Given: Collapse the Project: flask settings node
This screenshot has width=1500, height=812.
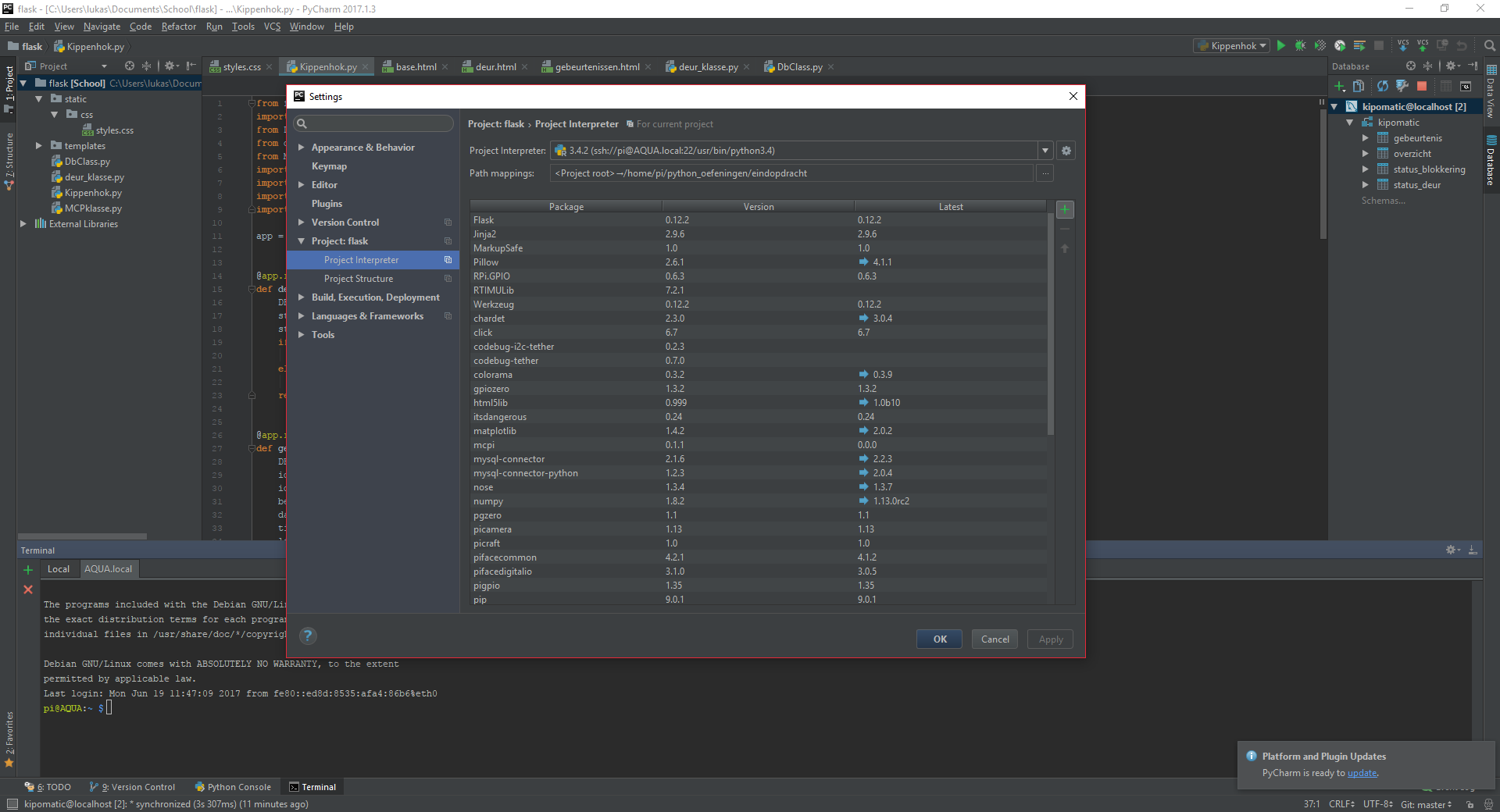Looking at the screenshot, I should coord(302,241).
